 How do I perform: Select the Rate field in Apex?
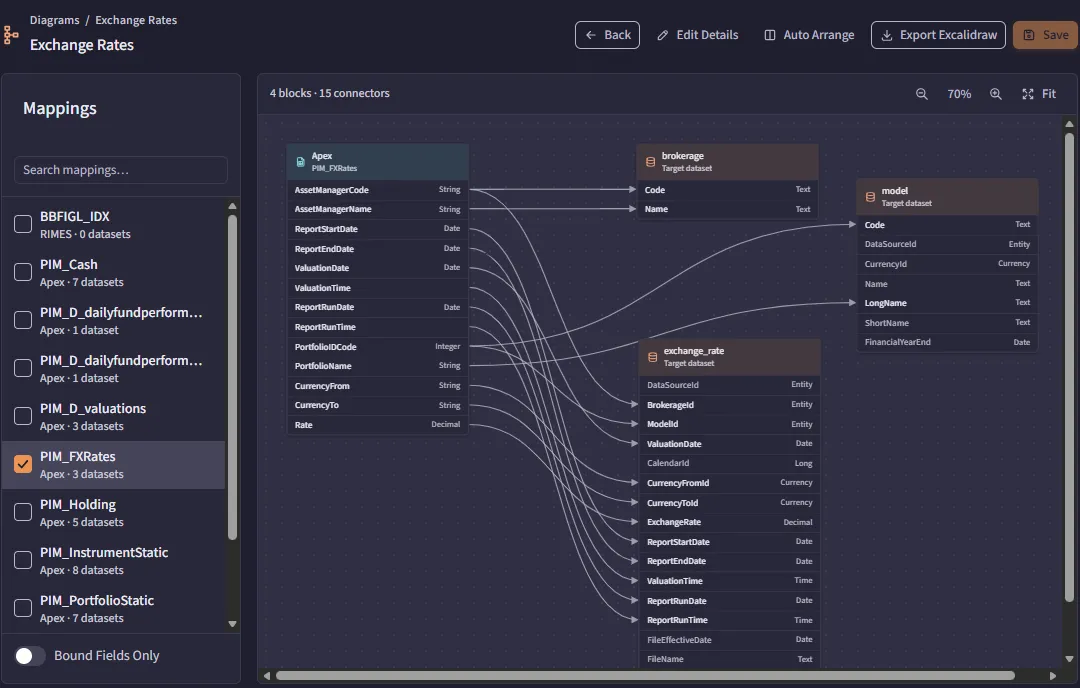pyautogui.click(x=377, y=425)
